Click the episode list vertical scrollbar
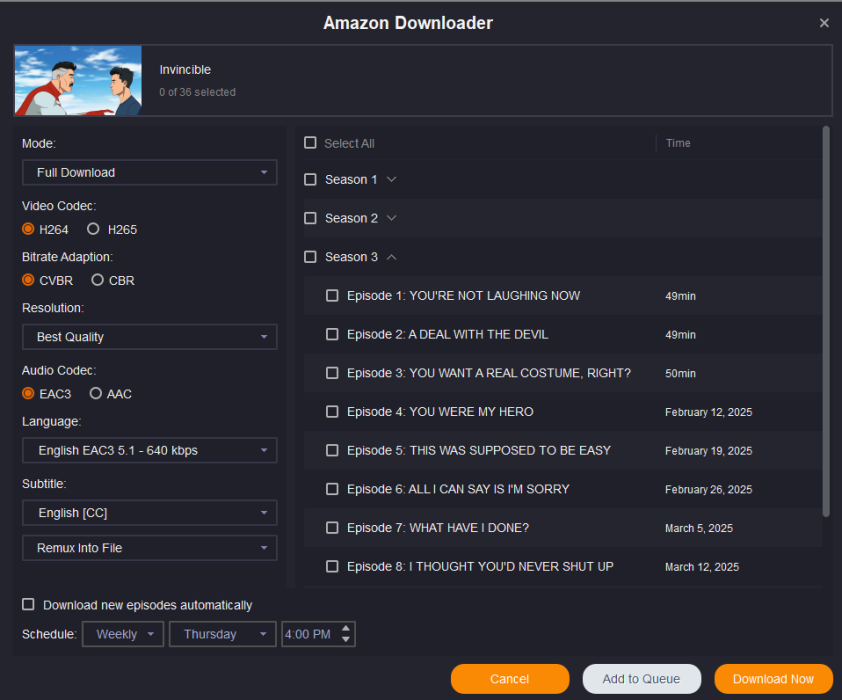842x700 pixels. (x=826, y=322)
